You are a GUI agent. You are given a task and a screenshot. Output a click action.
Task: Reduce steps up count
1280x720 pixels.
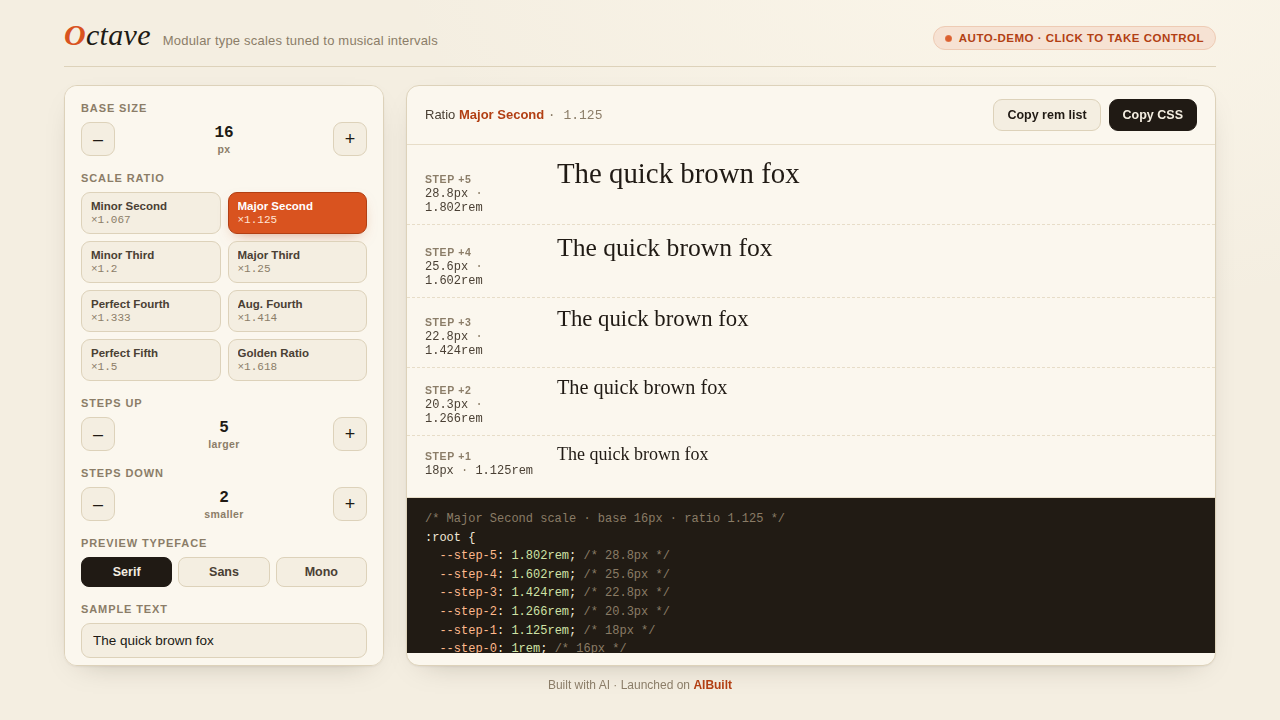[98, 434]
